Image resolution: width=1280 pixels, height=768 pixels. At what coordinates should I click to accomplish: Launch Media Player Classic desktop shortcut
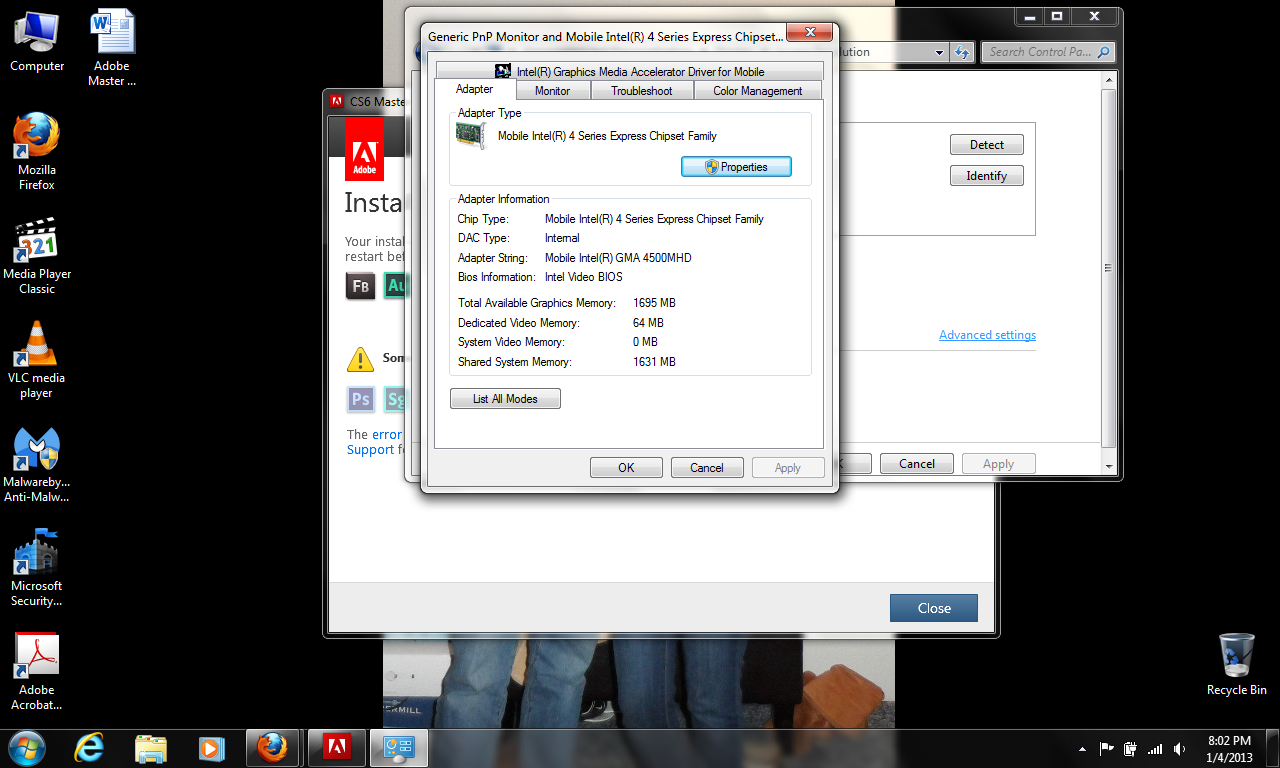(x=37, y=256)
